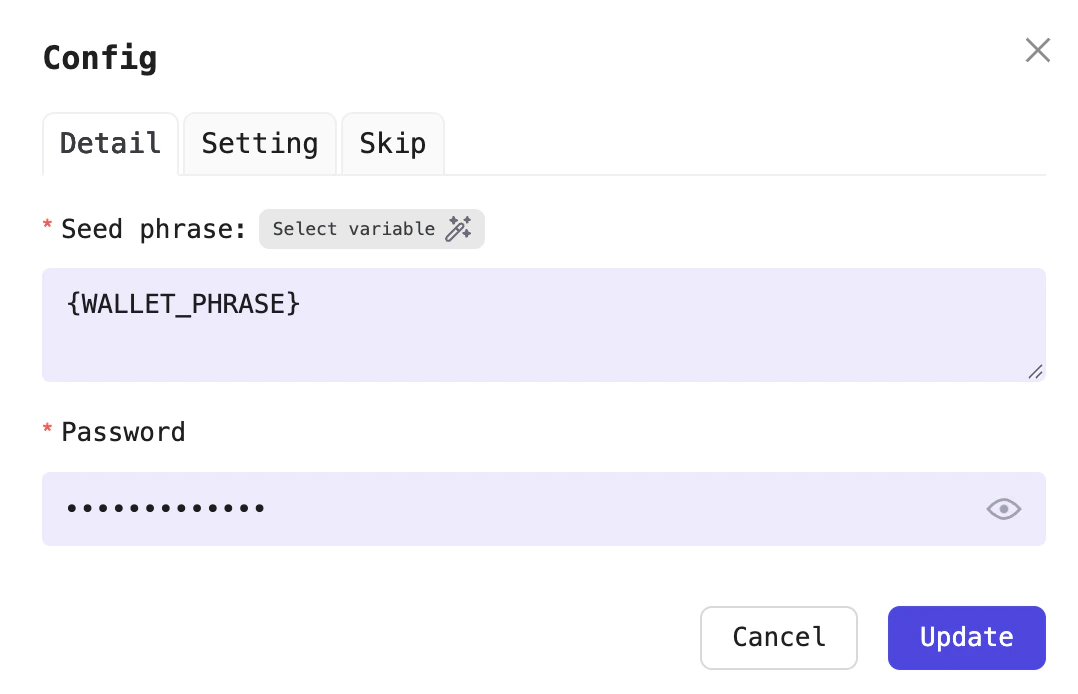Screen dimensions: 1078x694
Task: Switch to the Setting tab
Action: click(259, 143)
